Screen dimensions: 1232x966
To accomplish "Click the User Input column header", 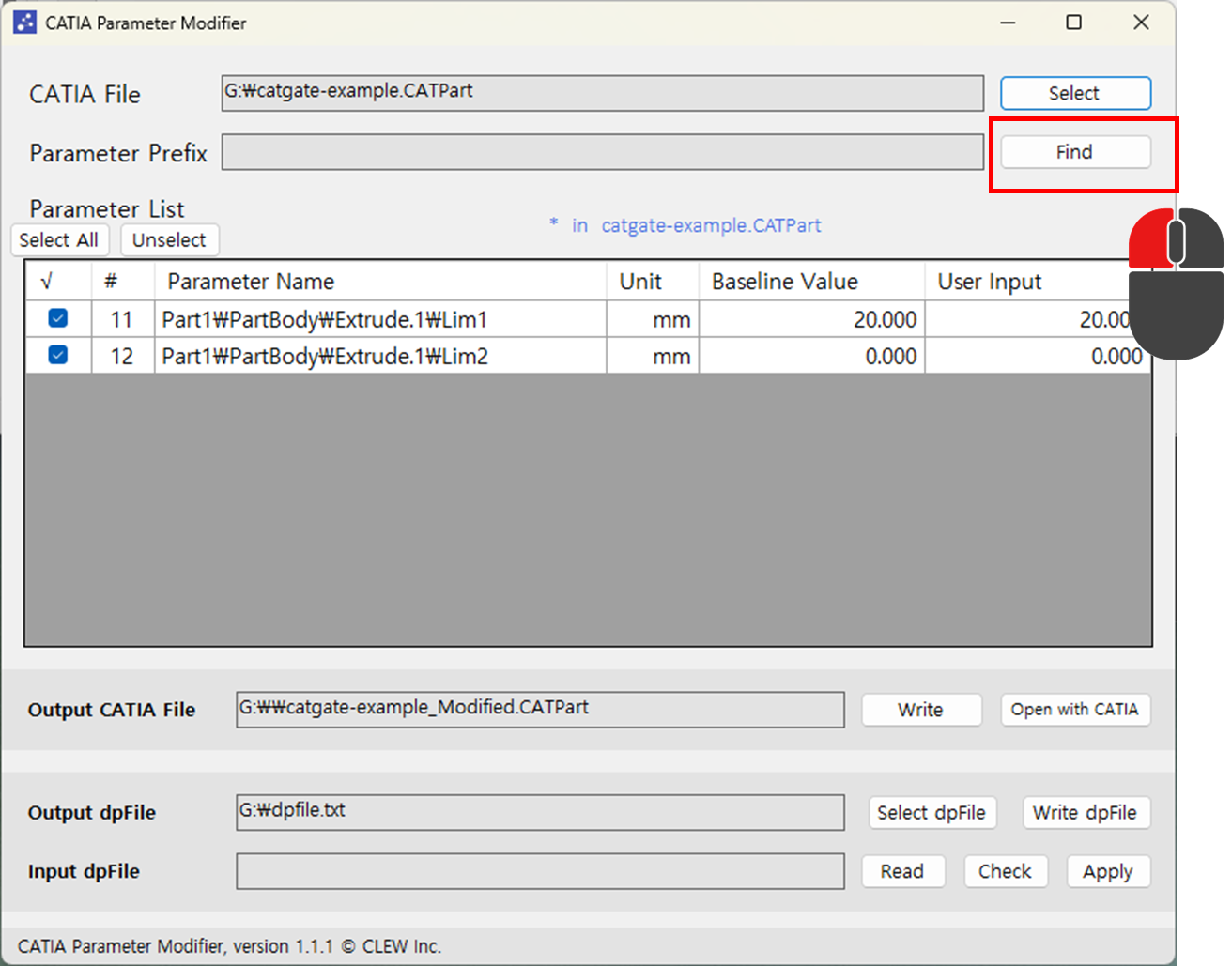I will pyautogui.click(x=1038, y=282).
